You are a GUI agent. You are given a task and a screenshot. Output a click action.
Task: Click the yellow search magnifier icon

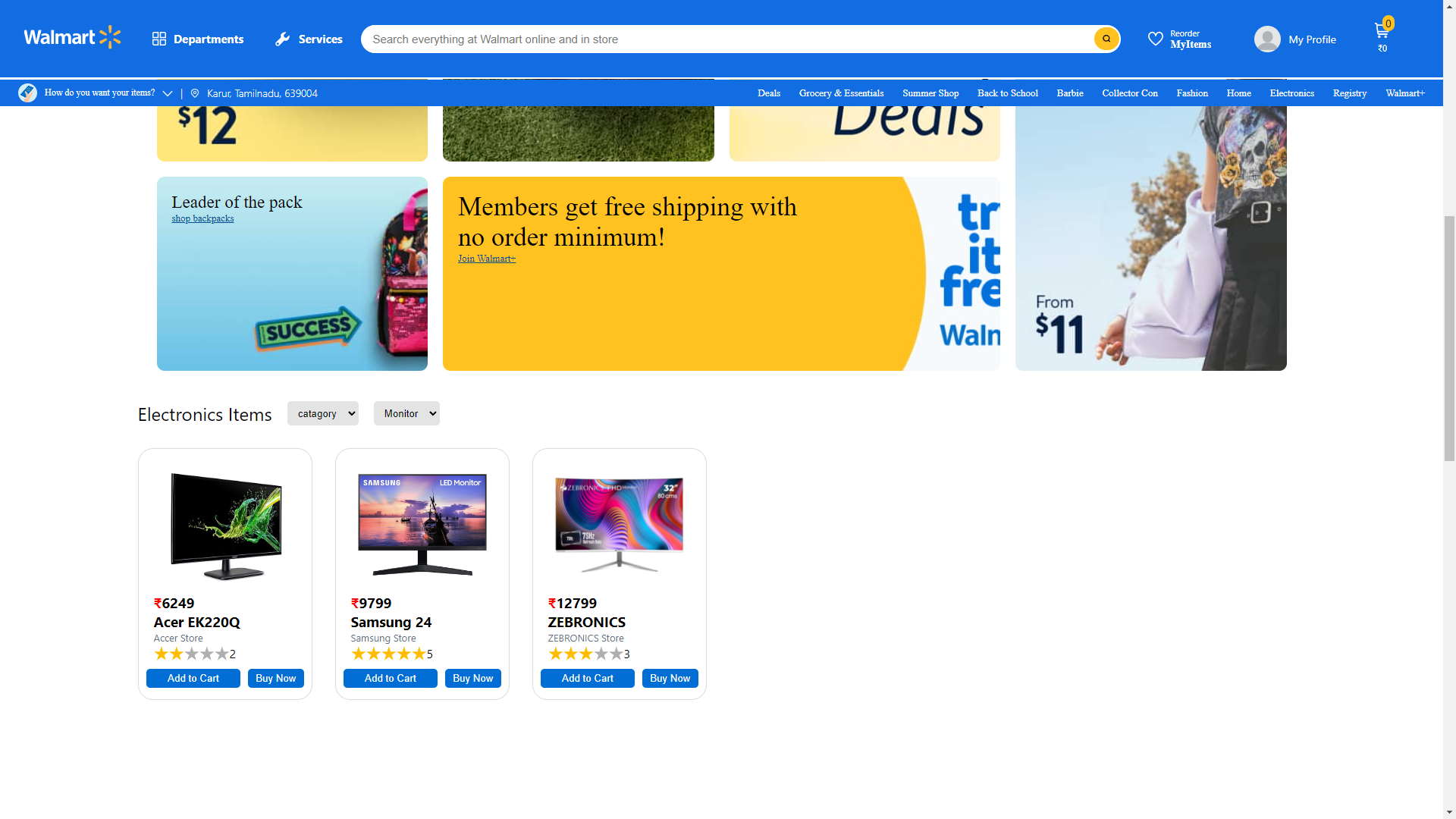point(1106,39)
